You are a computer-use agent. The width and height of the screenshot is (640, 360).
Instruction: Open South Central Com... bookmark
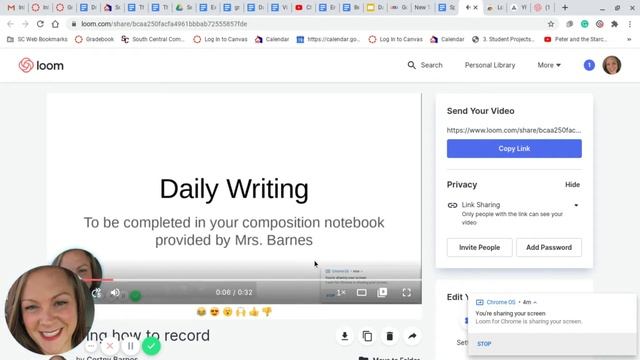tap(153, 39)
